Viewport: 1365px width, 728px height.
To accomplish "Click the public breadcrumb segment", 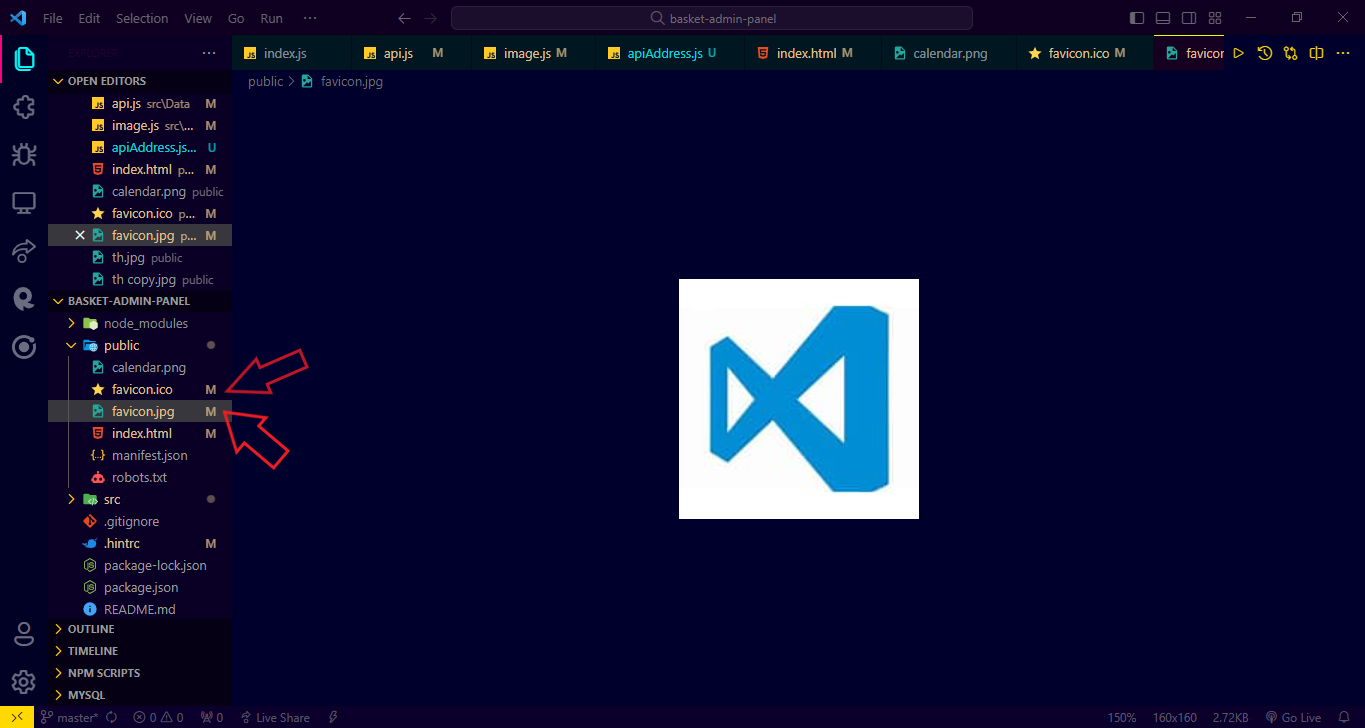I will tap(265, 81).
